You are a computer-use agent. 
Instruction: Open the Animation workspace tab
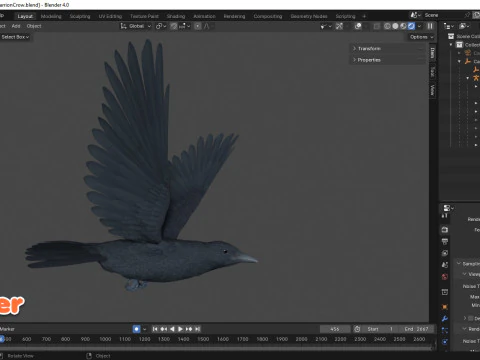pyautogui.click(x=204, y=16)
